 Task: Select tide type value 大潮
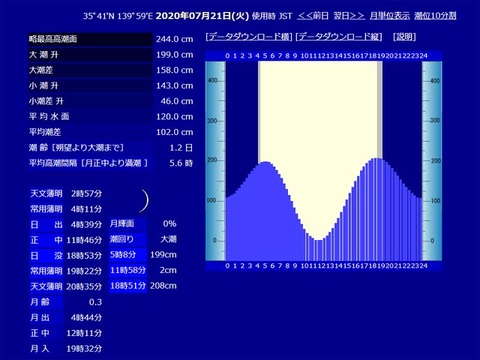coord(168,239)
